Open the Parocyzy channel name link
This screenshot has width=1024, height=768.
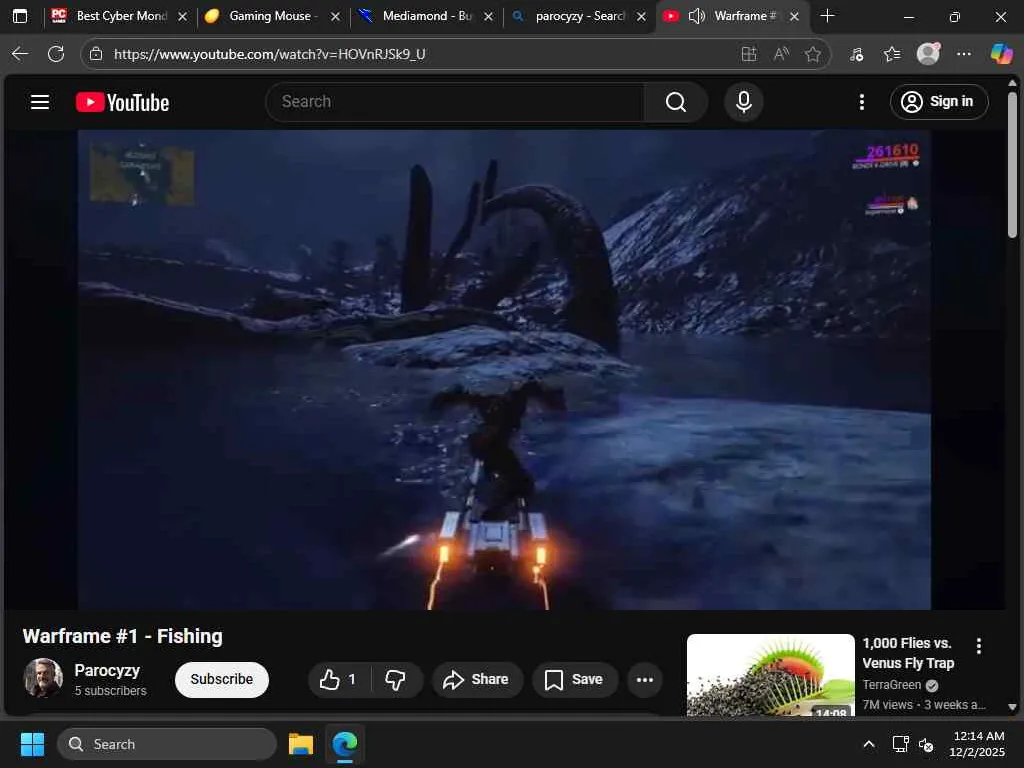coord(107,671)
